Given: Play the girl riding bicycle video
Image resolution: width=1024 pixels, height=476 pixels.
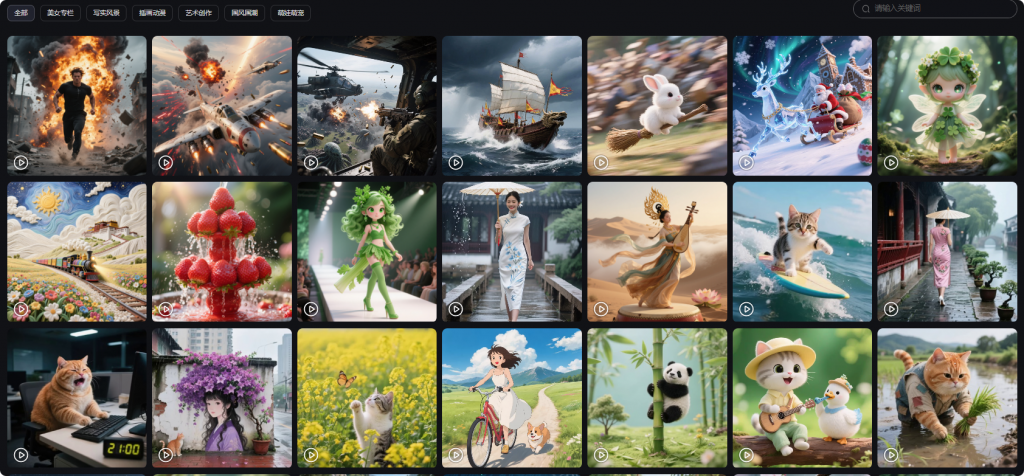Looking at the screenshot, I should pyautogui.click(x=456, y=454).
